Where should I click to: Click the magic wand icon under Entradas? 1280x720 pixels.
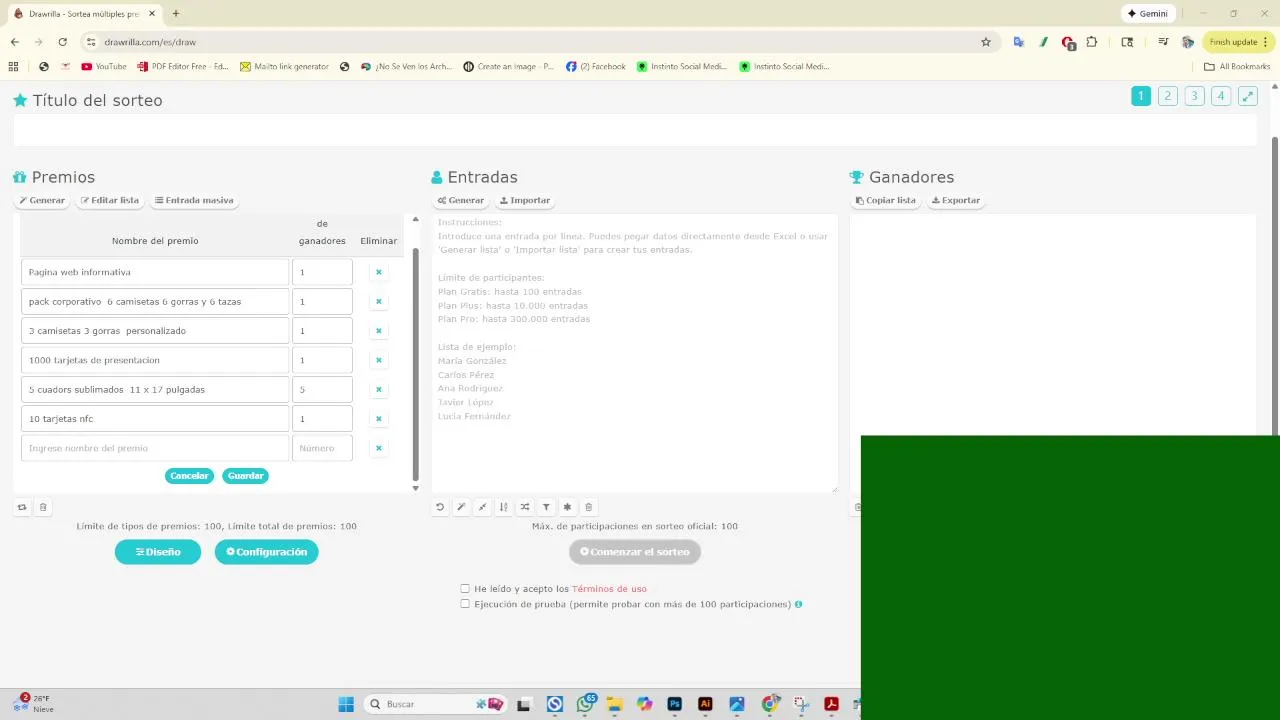click(461, 507)
